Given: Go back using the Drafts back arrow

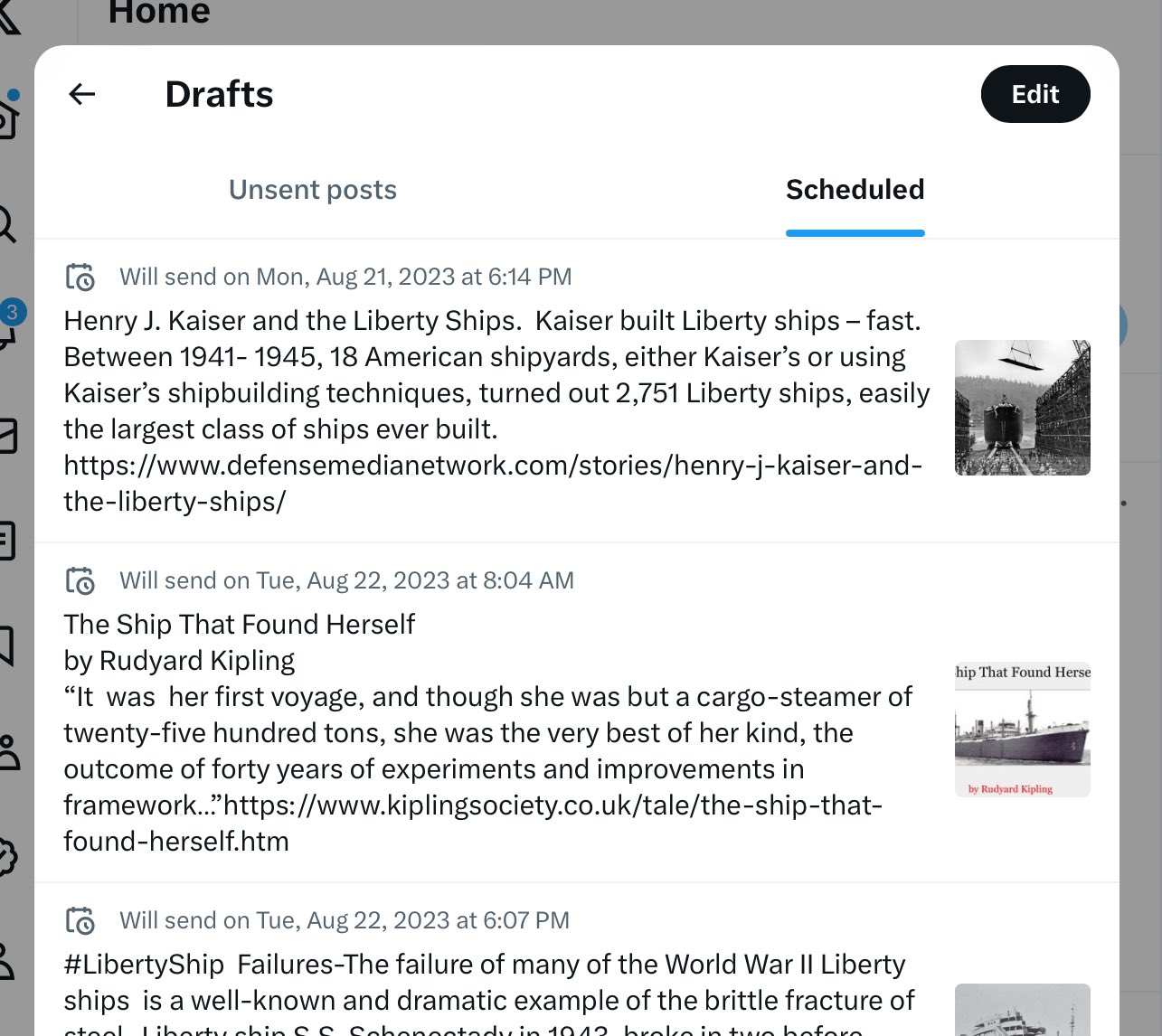Looking at the screenshot, I should point(82,94).
